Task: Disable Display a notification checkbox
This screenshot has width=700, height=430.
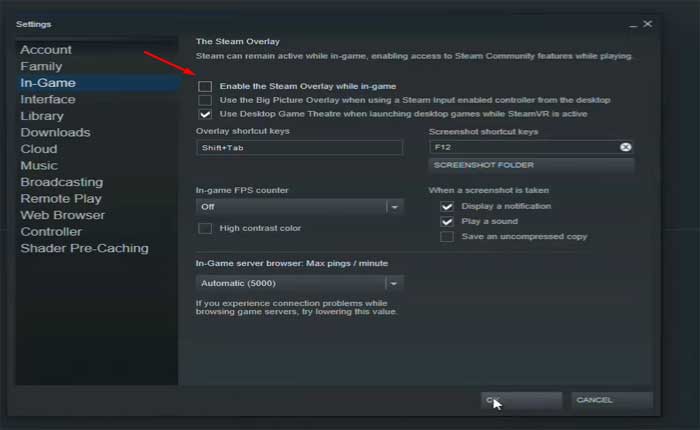Action: 448,207
